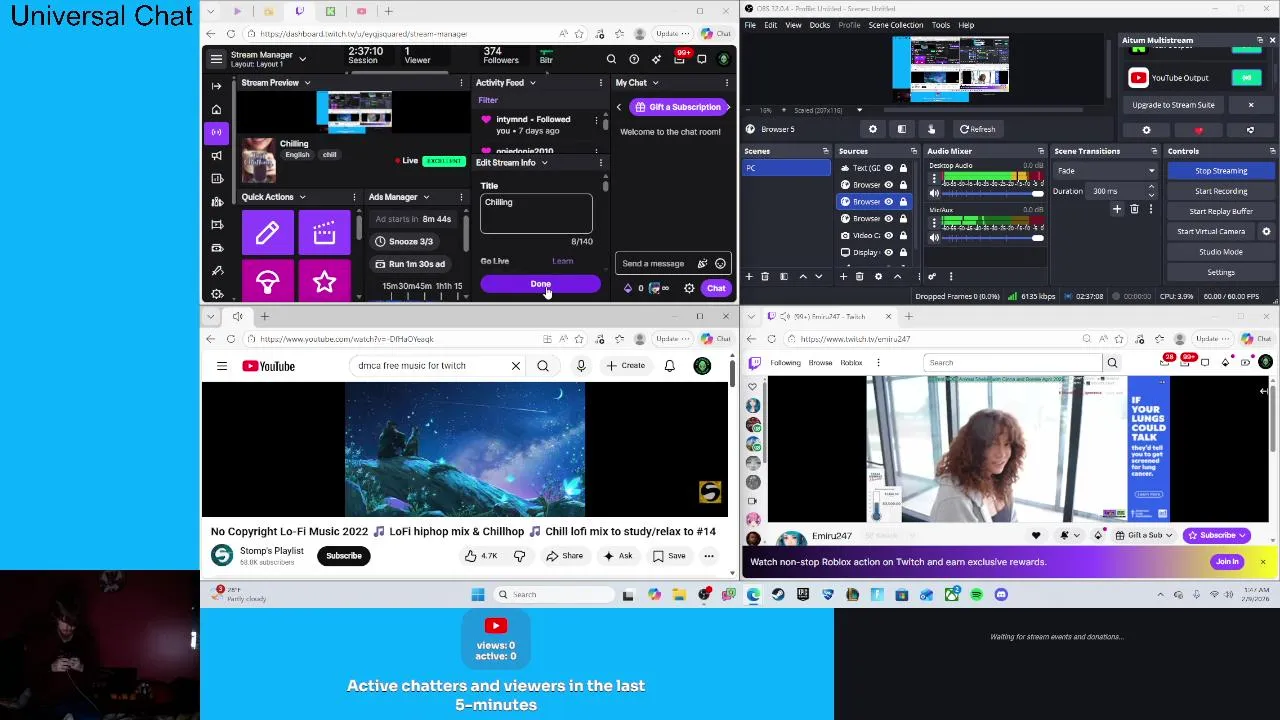Open Browse tab on Twitch page
This screenshot has width=1280, height=720.
(x=820, y=363)
